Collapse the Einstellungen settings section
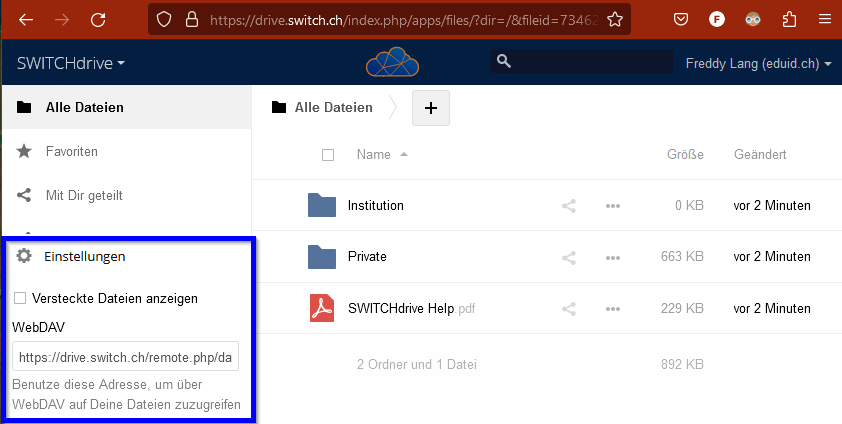 tap(85, 257)
